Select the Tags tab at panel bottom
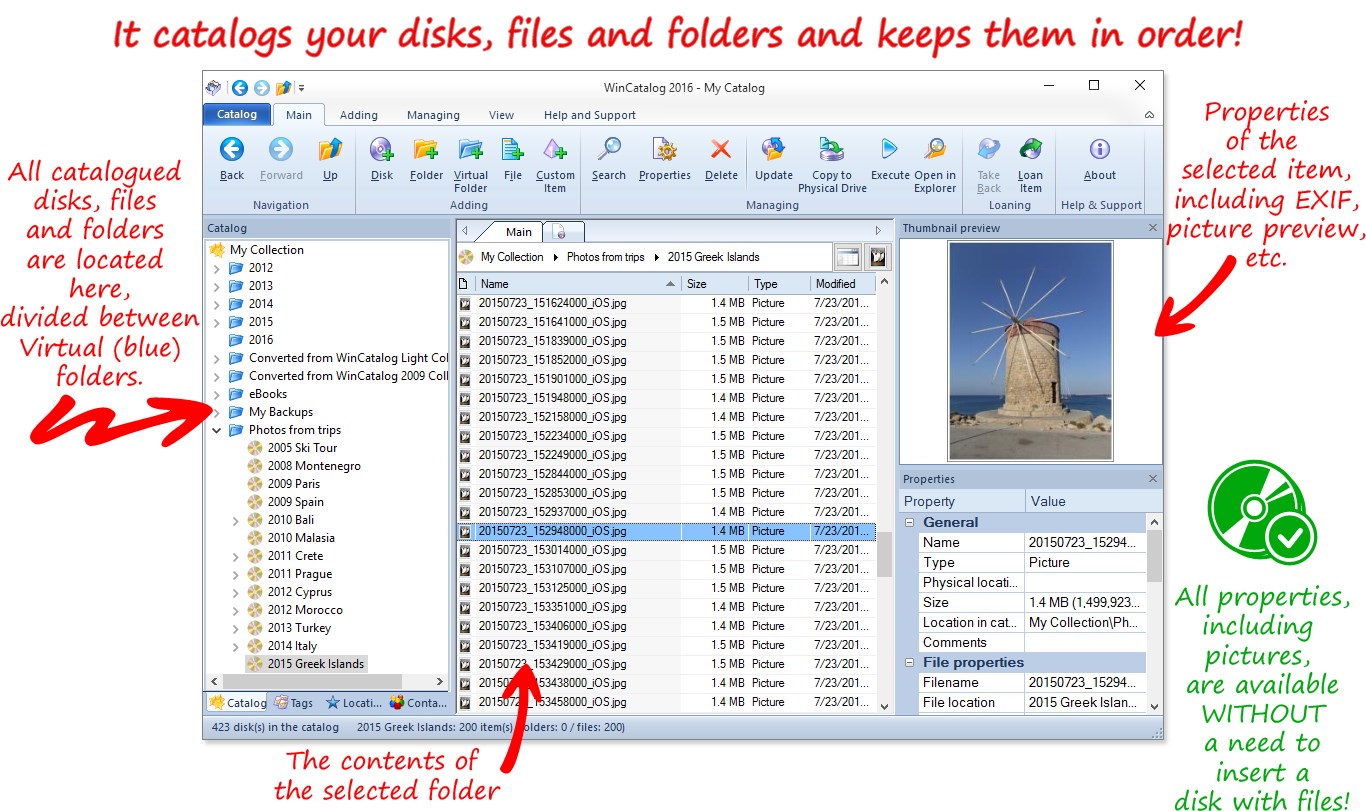 point(294,703)
